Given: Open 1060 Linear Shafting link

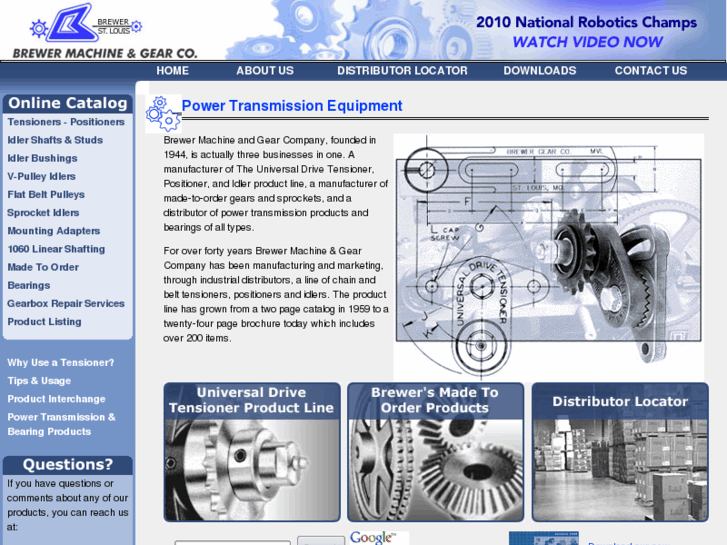Looking at the screenshot, I should coord(56,249).
